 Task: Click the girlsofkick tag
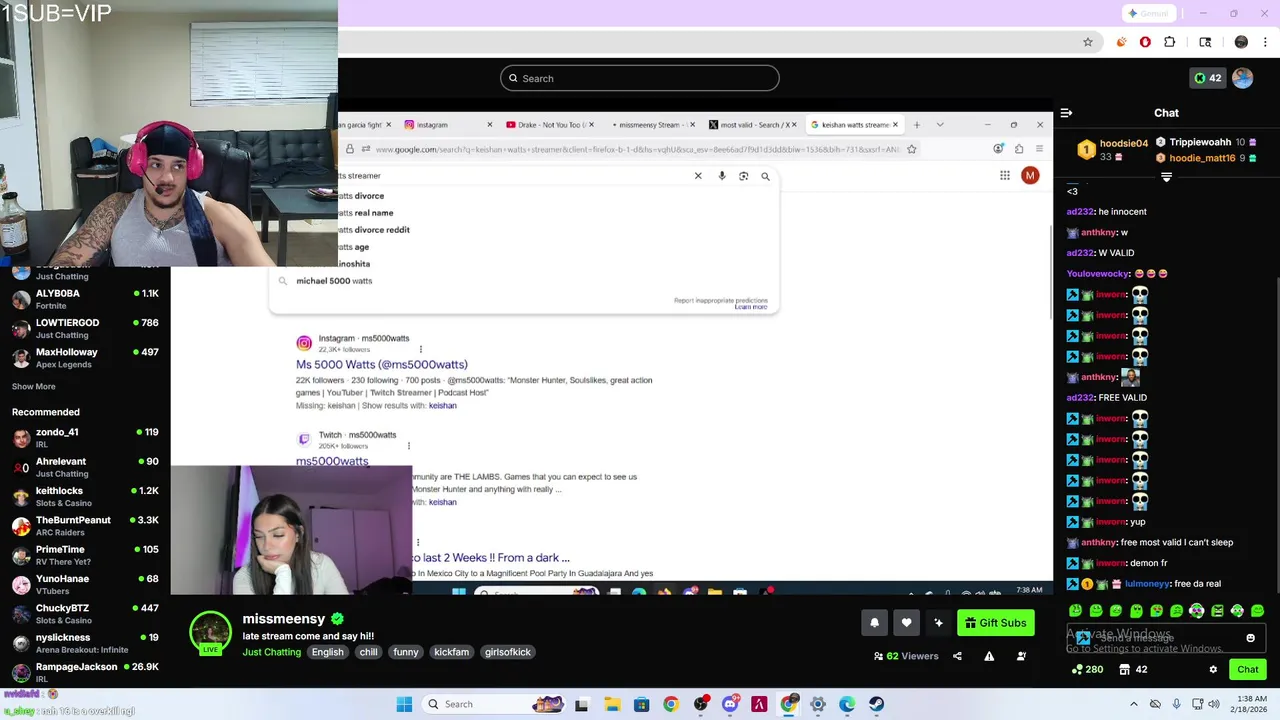507,652
